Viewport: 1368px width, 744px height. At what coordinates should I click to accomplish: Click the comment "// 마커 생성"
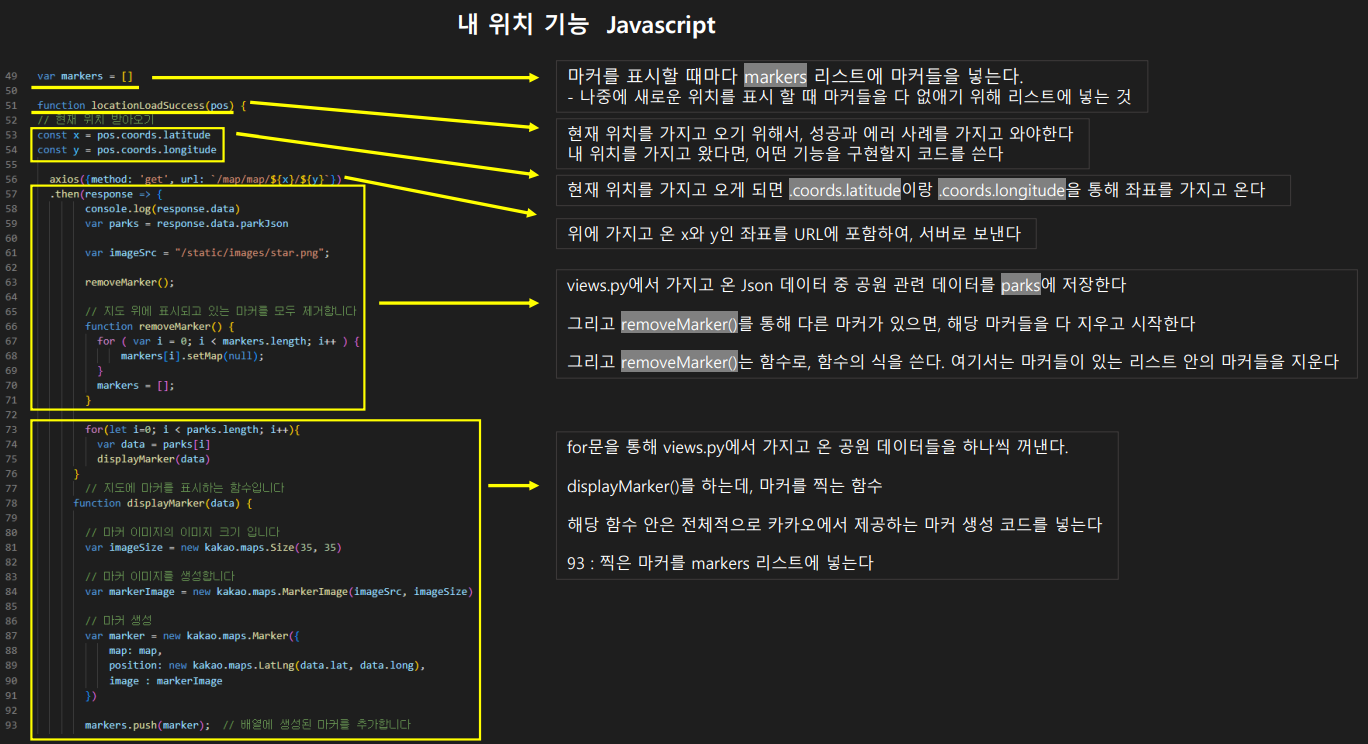[118, 620]
